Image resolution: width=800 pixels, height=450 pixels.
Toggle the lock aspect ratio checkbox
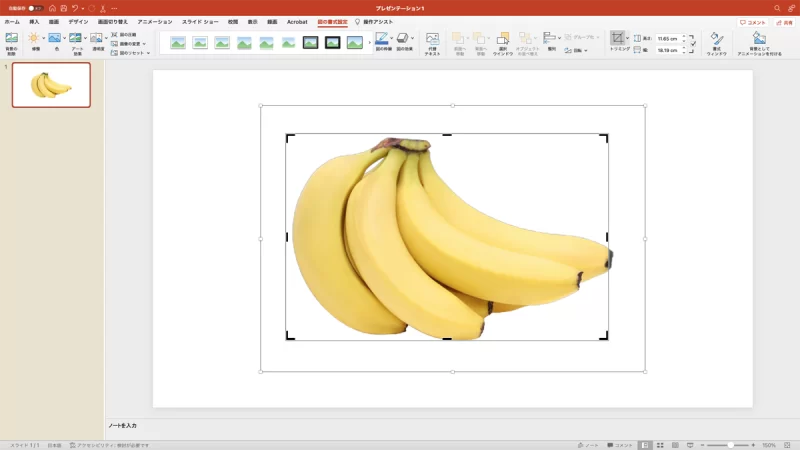coord(693,43)
